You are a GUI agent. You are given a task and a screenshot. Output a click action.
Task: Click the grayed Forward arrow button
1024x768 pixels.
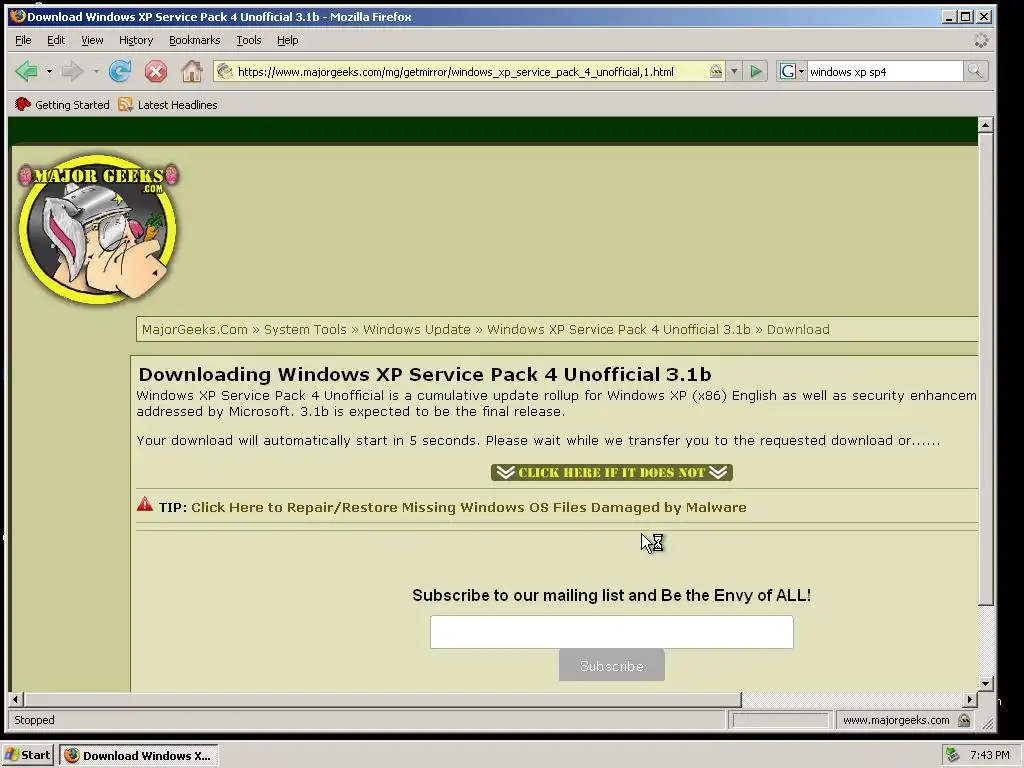click(72, 71)
